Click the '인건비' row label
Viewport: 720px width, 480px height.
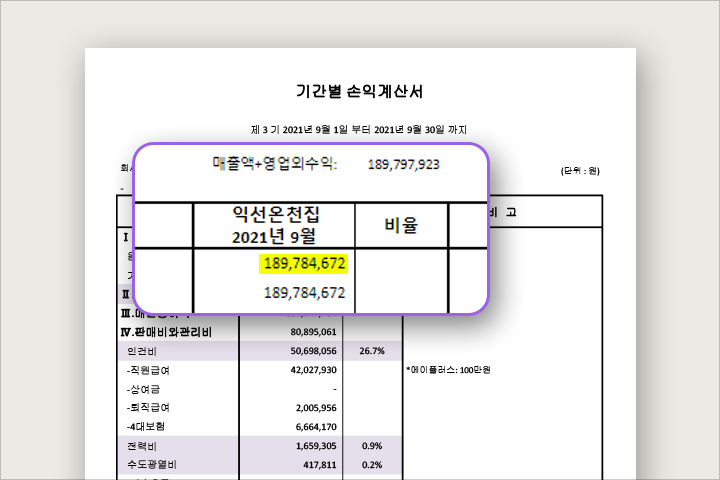[x=142, y=351]
